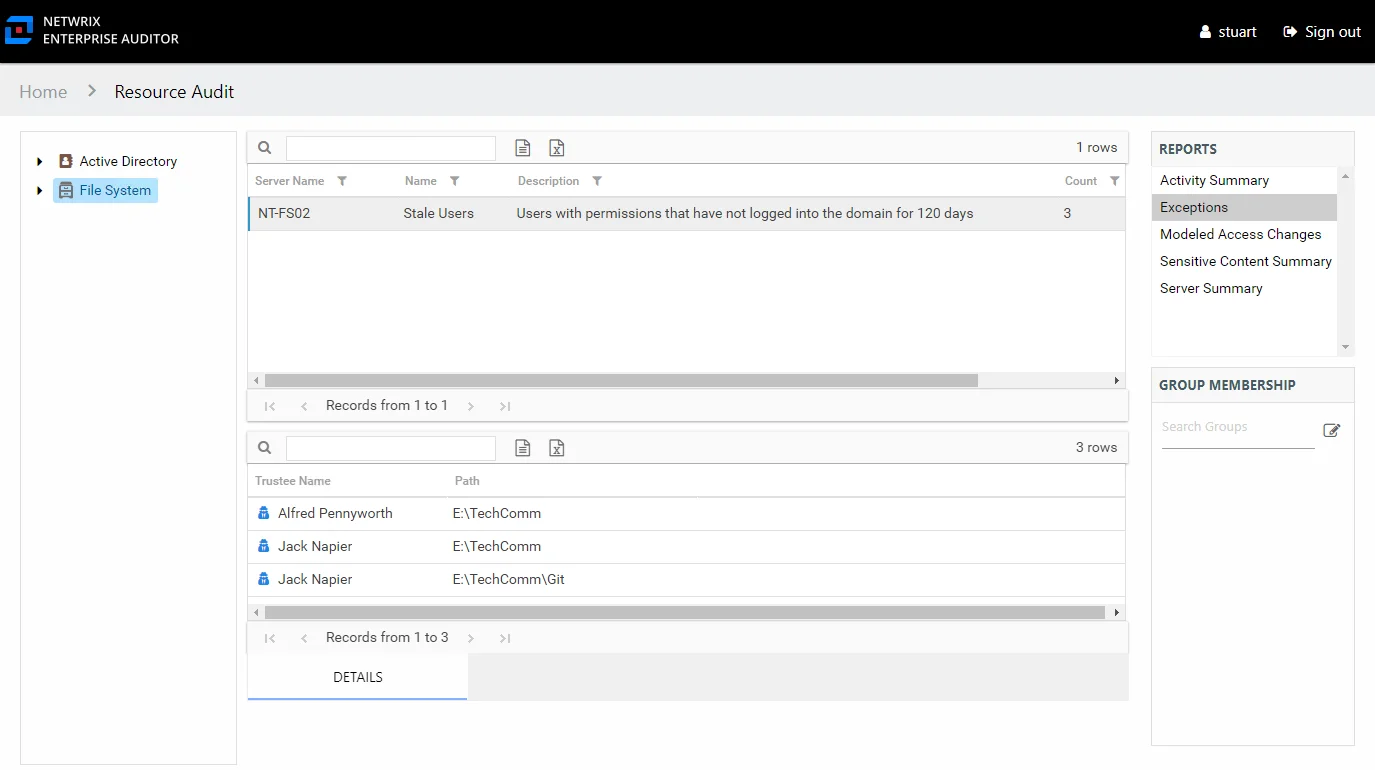Click the user icon beside Alfred Pennyworth
Viewport: 1375px width, 770px height.
click(x=264, y=513)
